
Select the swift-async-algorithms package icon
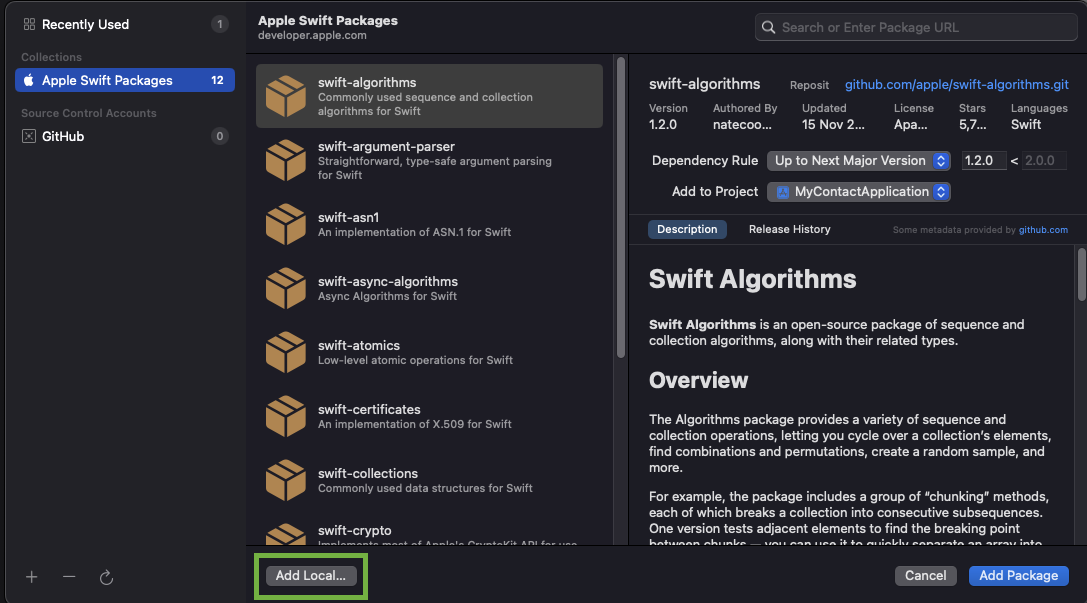pos(286,288)
